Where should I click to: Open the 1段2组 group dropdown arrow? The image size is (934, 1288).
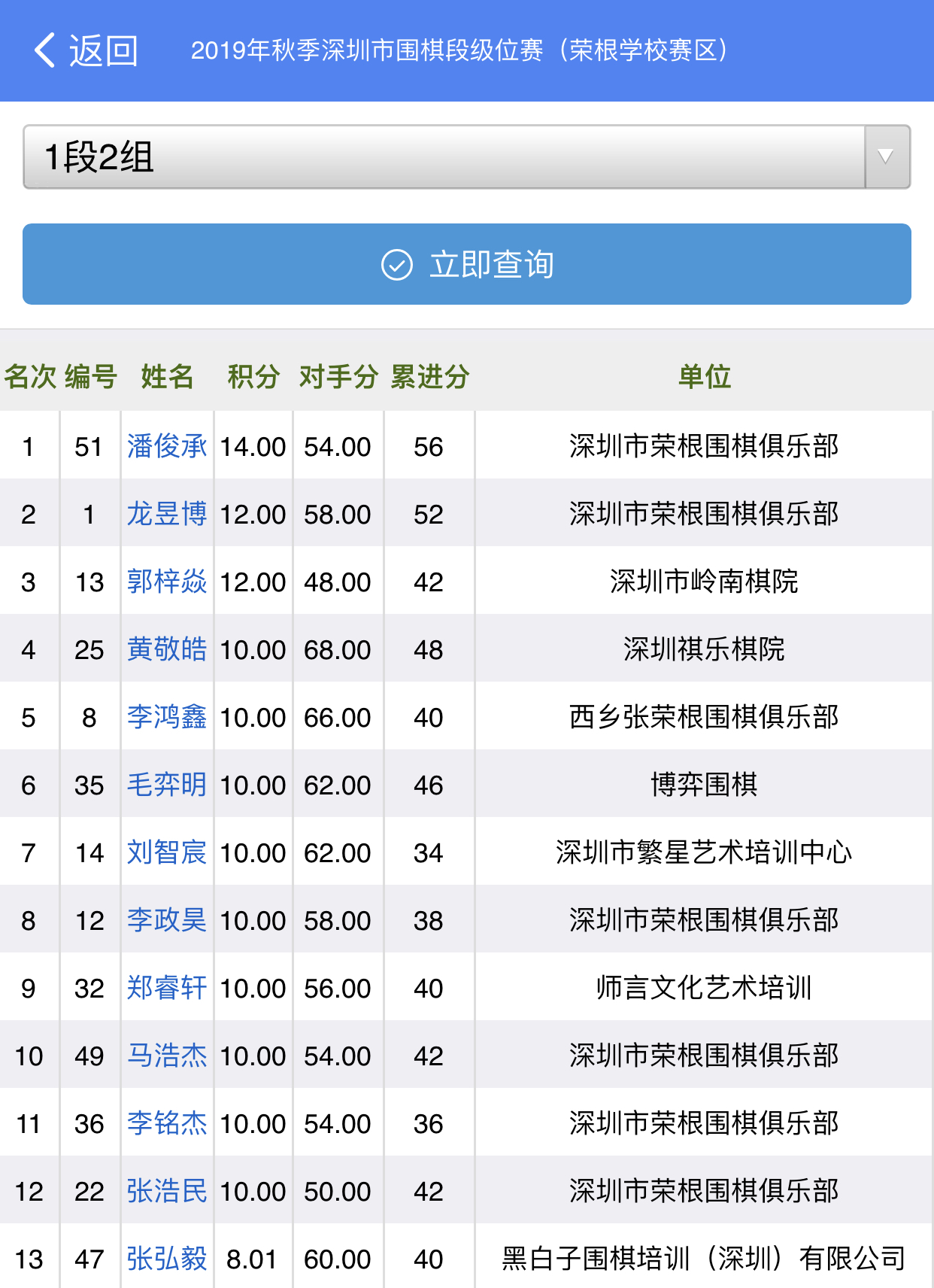[x=887, y=157]
